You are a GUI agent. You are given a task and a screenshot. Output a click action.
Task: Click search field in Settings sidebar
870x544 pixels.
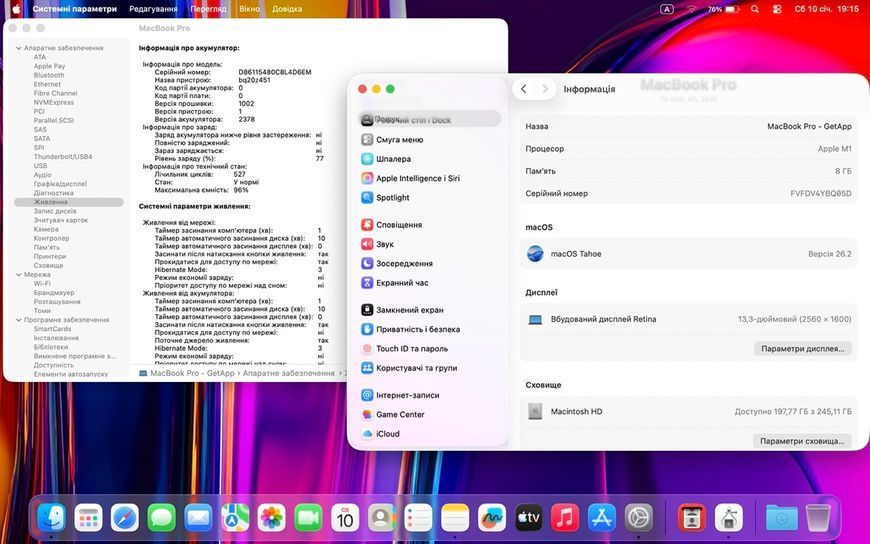pos(430,119)
